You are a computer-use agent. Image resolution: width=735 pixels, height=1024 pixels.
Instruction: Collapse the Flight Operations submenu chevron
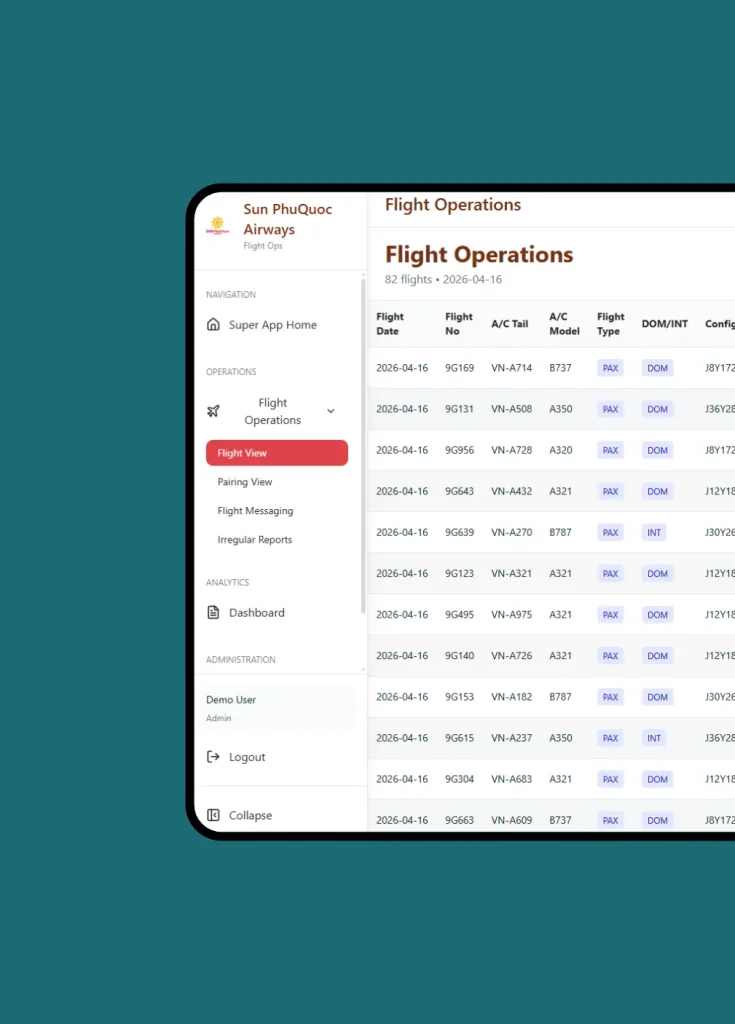click(x=331, y=411)
